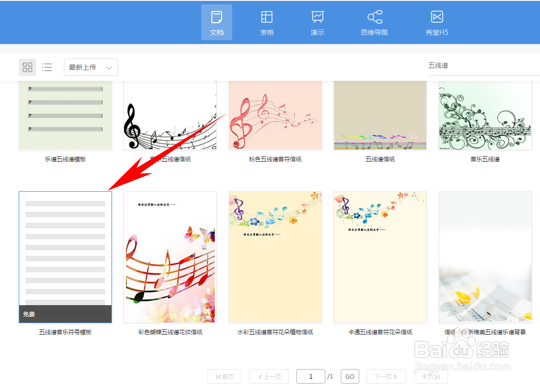The image size is (540, 385).
Task: Open the 思维导图 mind map category
Action: click(x=374, y=22)
